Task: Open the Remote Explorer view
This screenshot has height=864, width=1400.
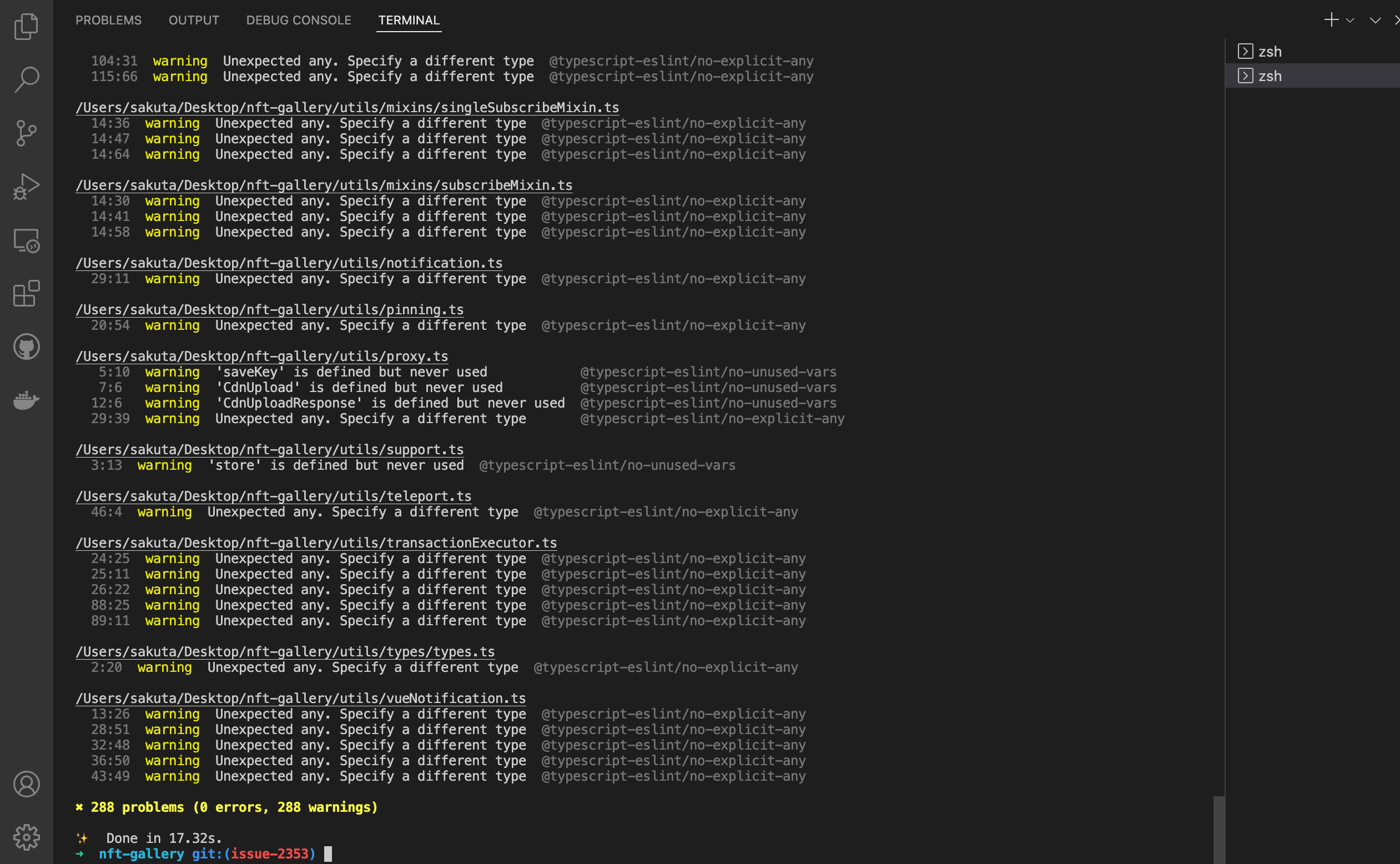Action: [x=26, y=240]
